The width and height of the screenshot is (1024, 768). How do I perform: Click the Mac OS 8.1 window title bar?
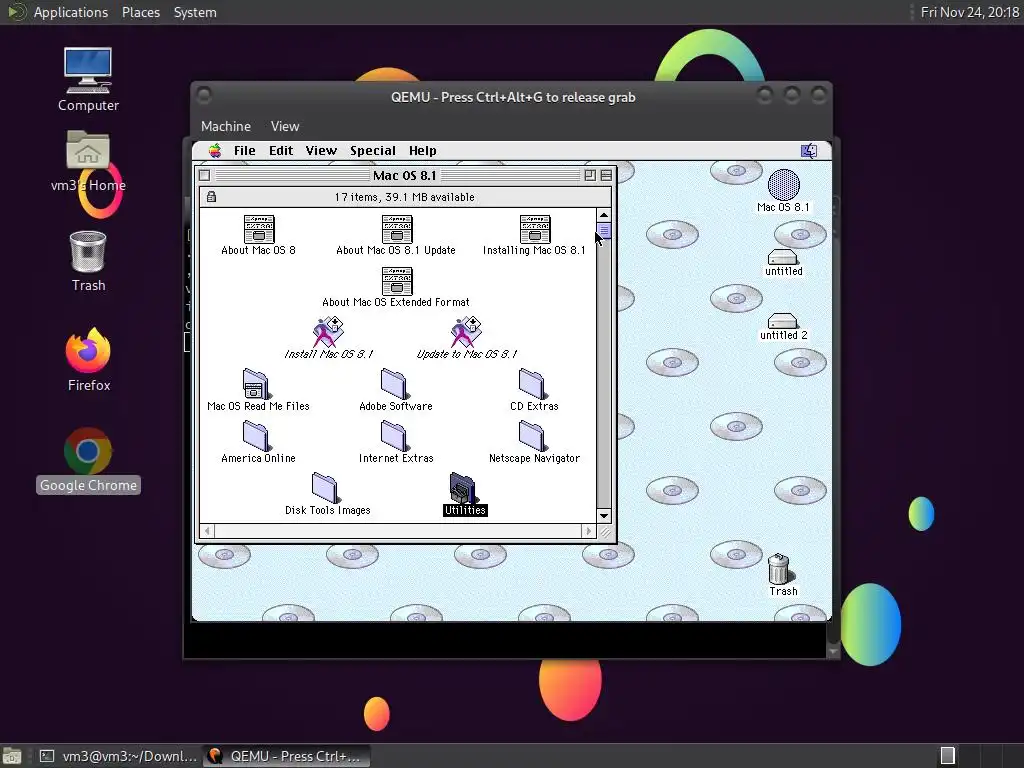tap(404, 175)
